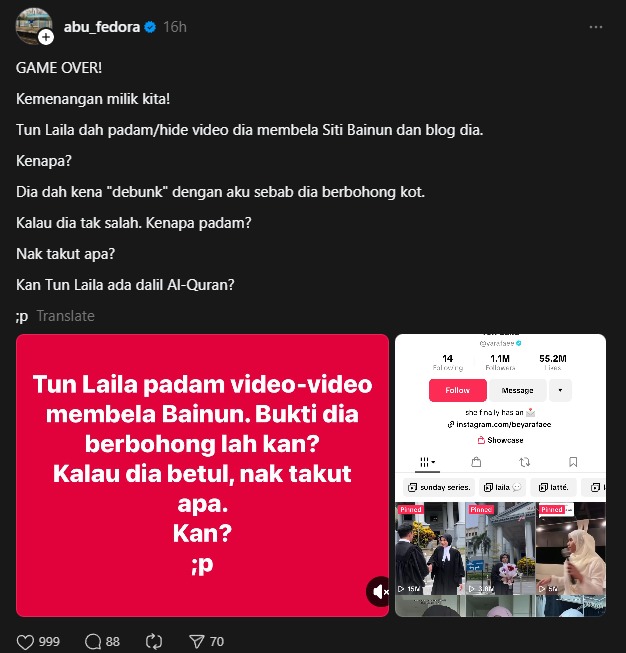Unmute the video with the speaker icon
626x653 pixels.
click(379, 591)
